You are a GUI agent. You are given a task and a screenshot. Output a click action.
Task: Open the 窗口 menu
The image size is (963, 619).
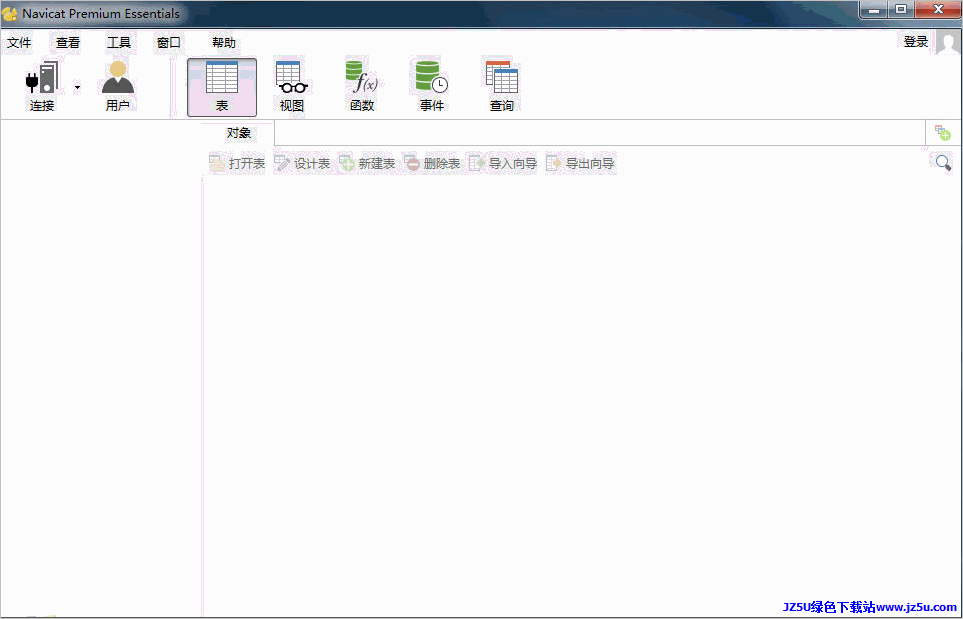169,42
